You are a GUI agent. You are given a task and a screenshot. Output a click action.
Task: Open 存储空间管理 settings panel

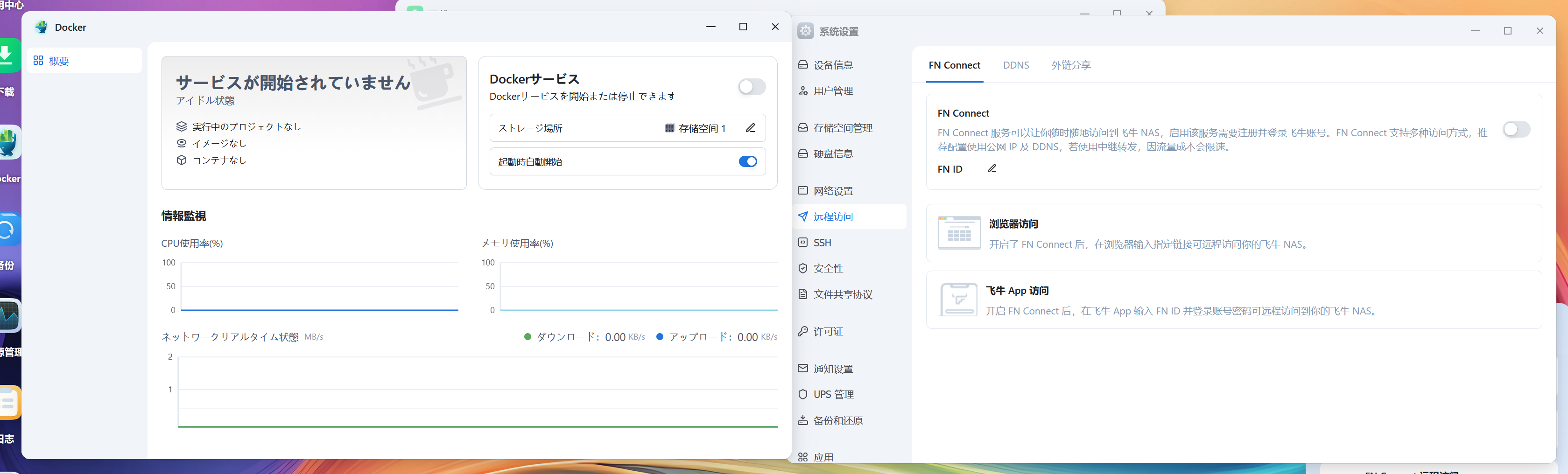point(842,128)
